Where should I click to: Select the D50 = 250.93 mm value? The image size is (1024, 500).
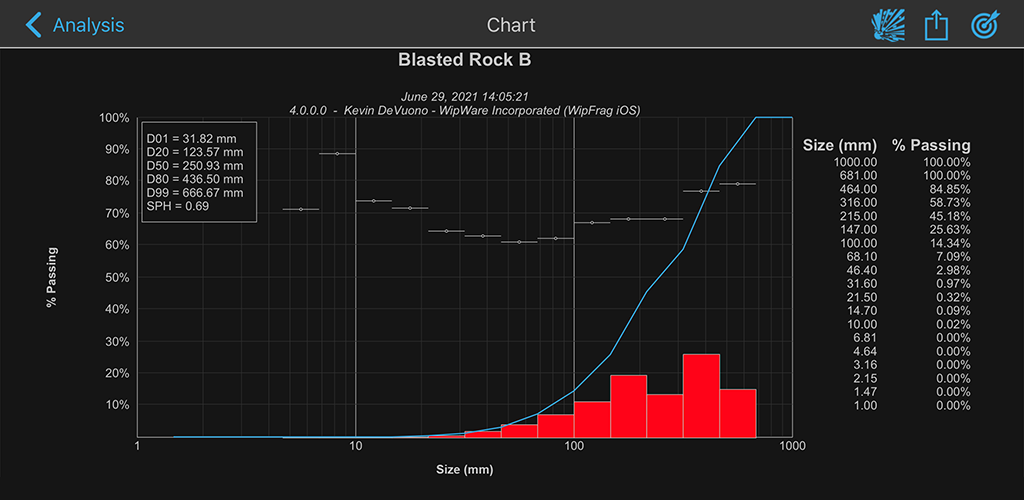(194, 166)
